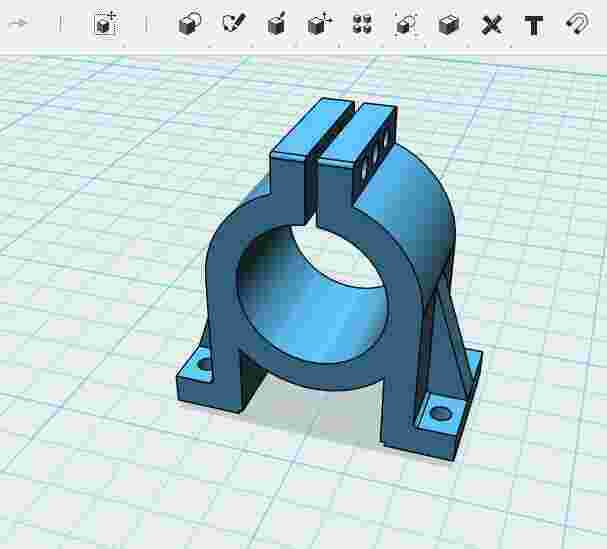Open the Construct tool icon
The height and width of the screenshot is (549, 607).
(277, 24)
